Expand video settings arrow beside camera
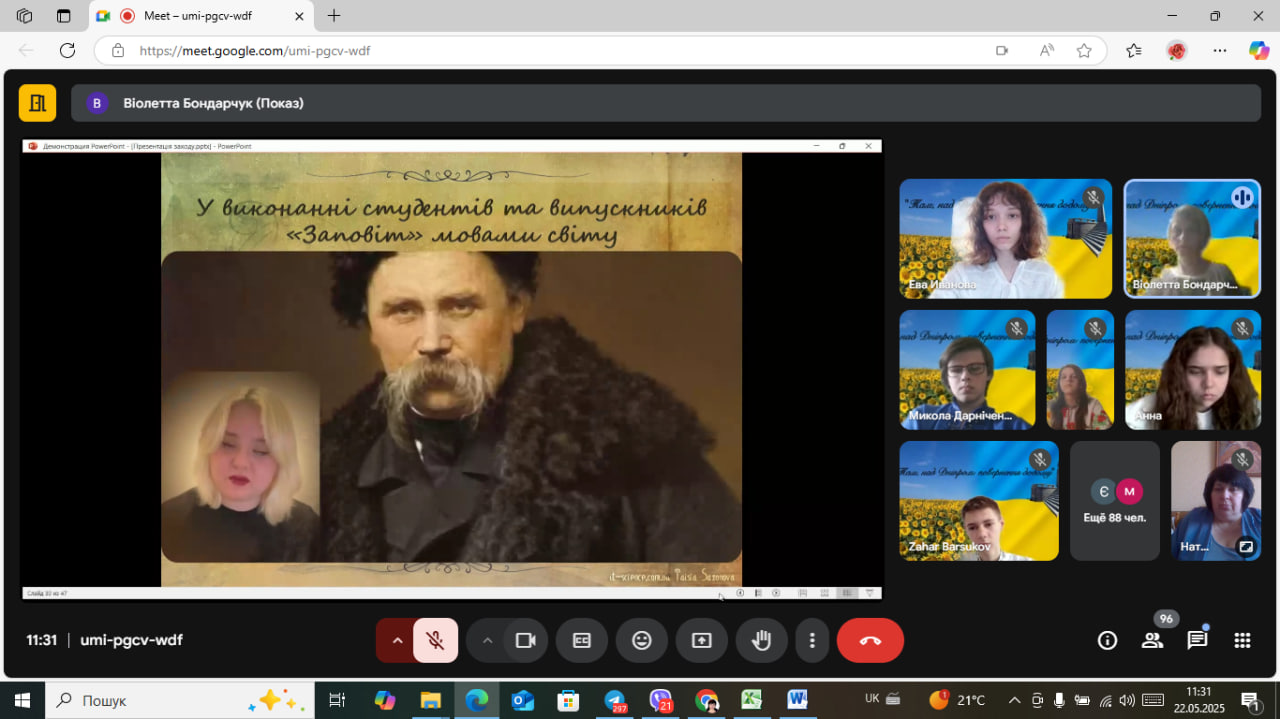Screen dimensions: 1280x719 click(x=487, y=641)
